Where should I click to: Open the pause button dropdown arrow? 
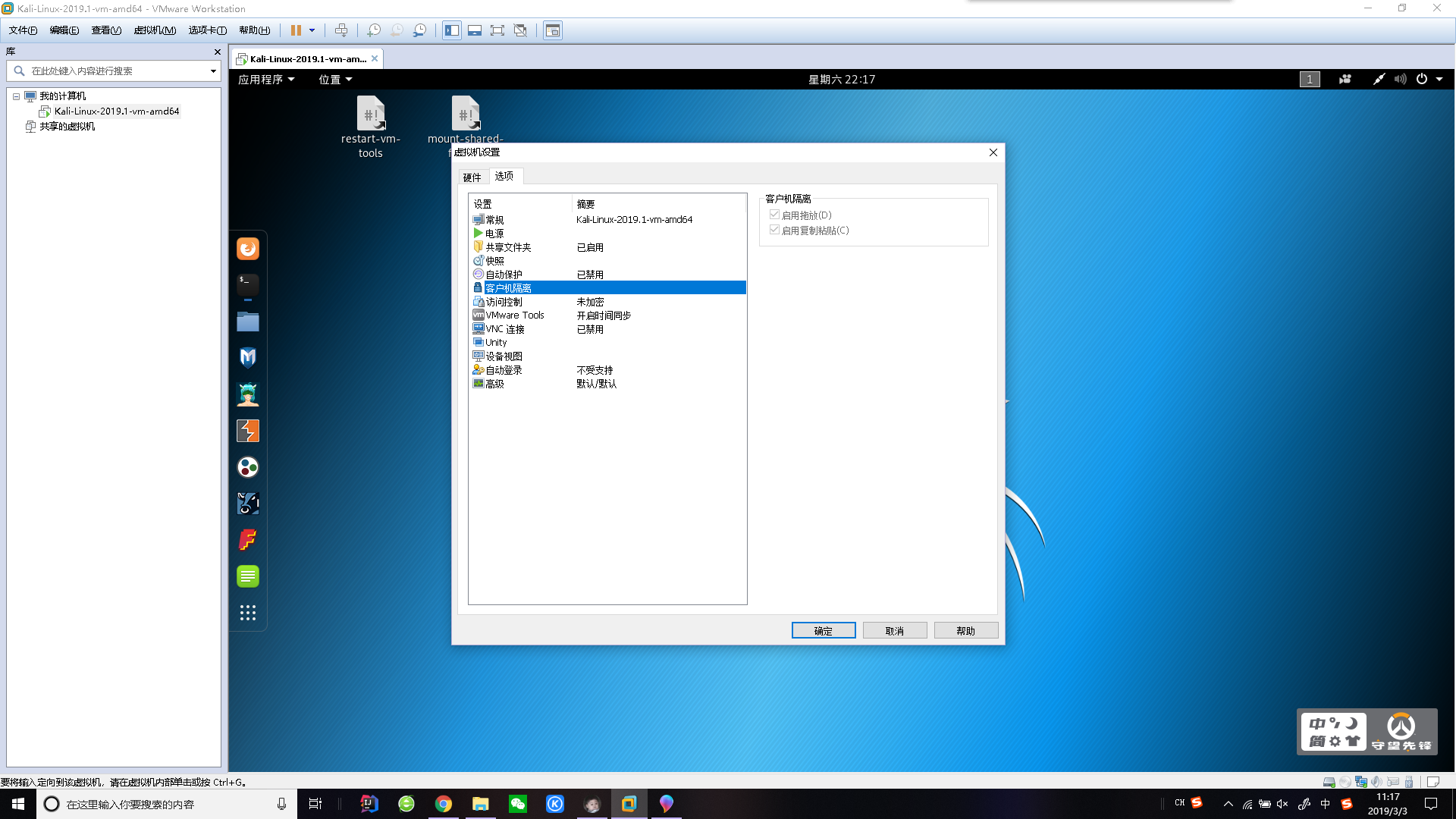point(312,30)
